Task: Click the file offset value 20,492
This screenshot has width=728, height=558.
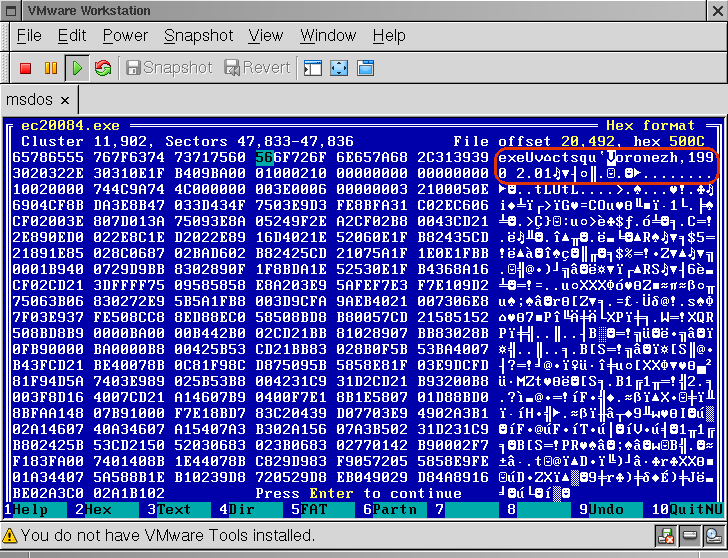Action: (x=588, y=141)
